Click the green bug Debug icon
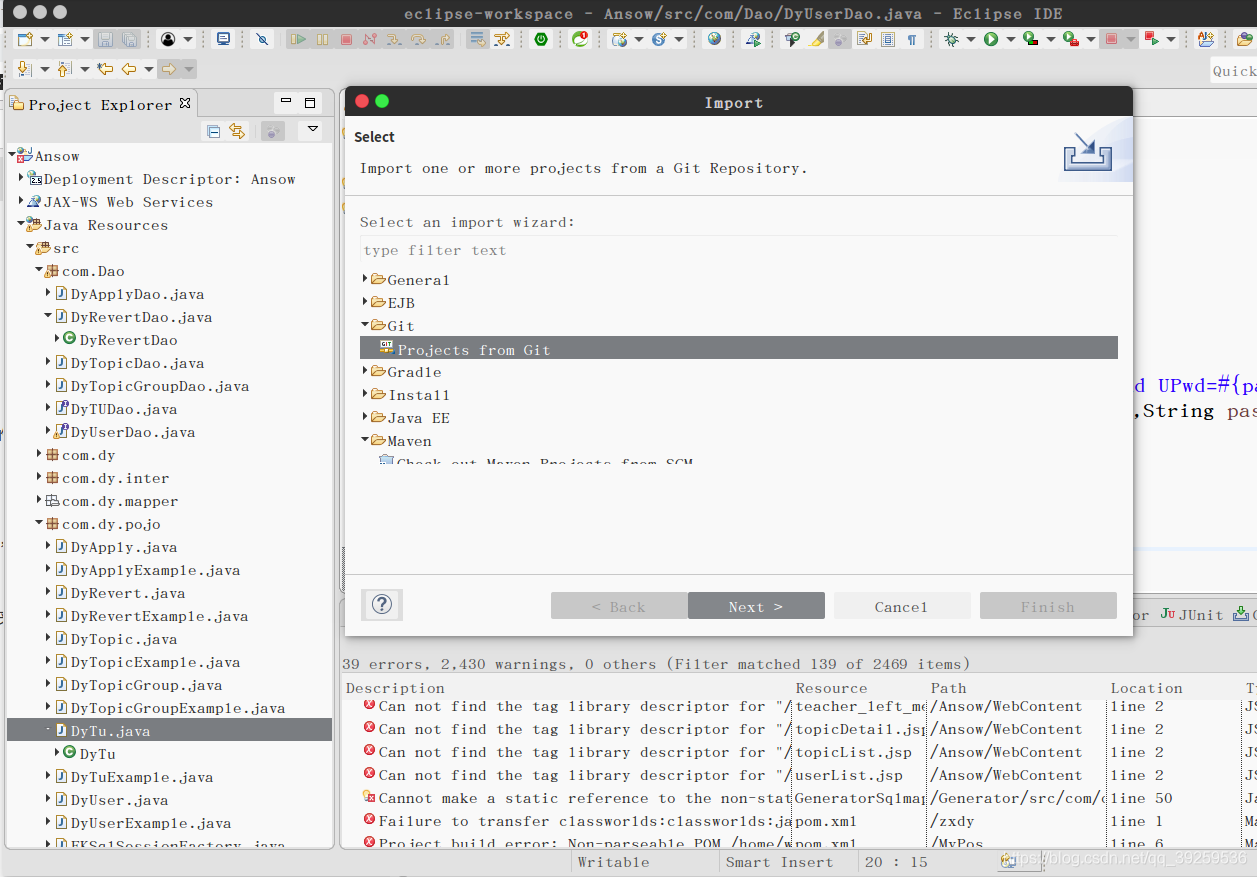 click(x=951, y=39)
